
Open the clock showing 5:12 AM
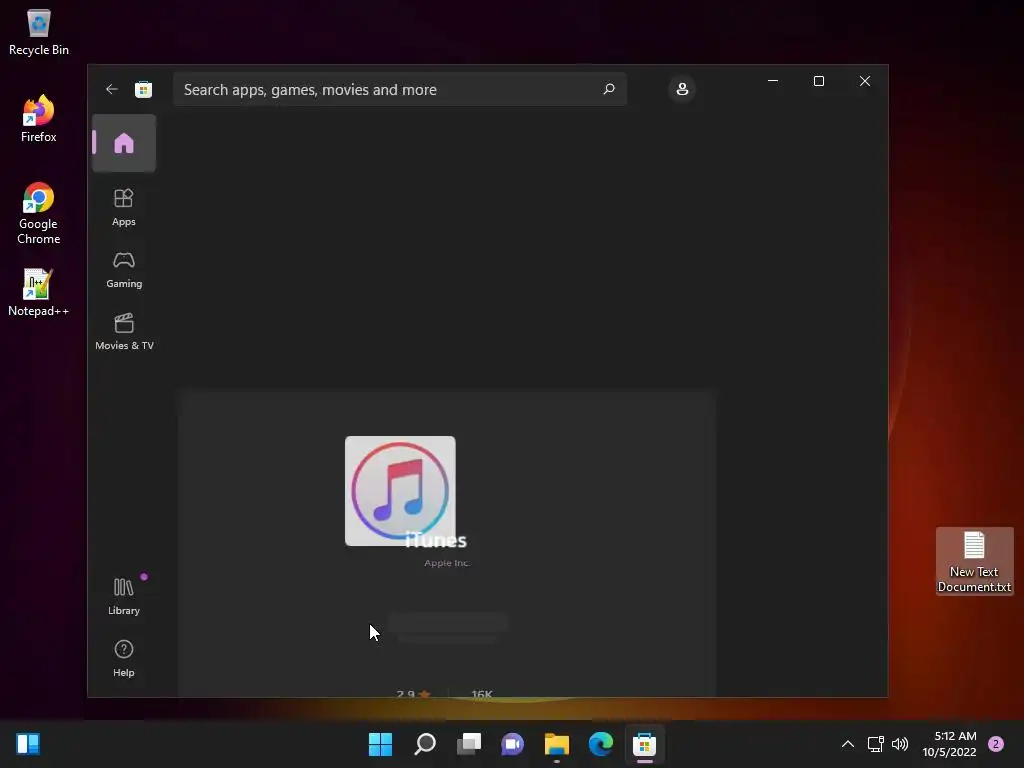[949, 744]
